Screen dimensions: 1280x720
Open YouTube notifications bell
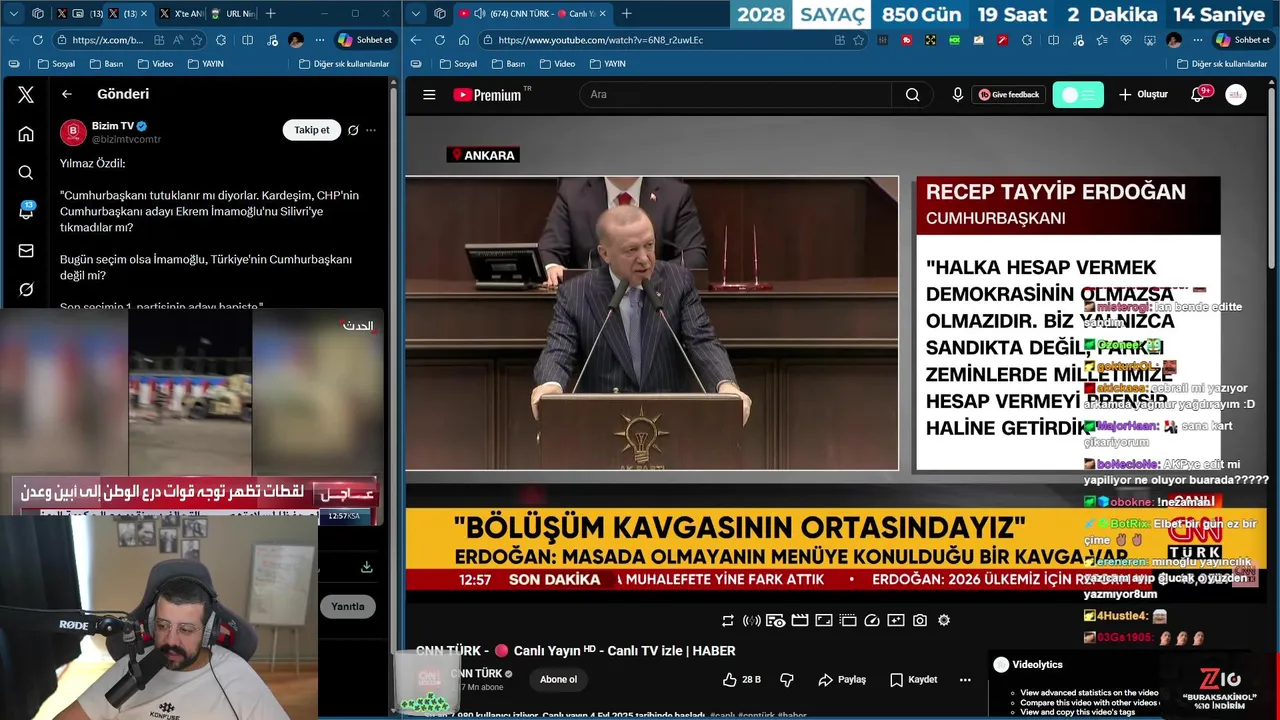1197,95
